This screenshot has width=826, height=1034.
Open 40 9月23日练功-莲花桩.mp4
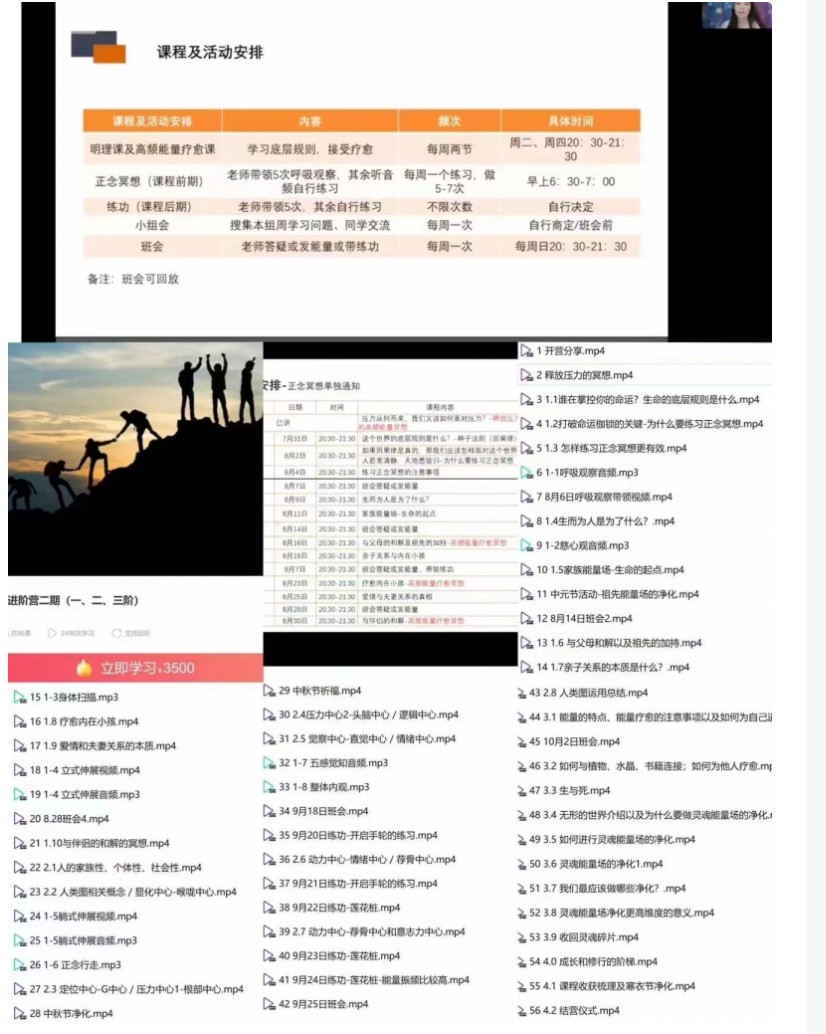(339, 956)
